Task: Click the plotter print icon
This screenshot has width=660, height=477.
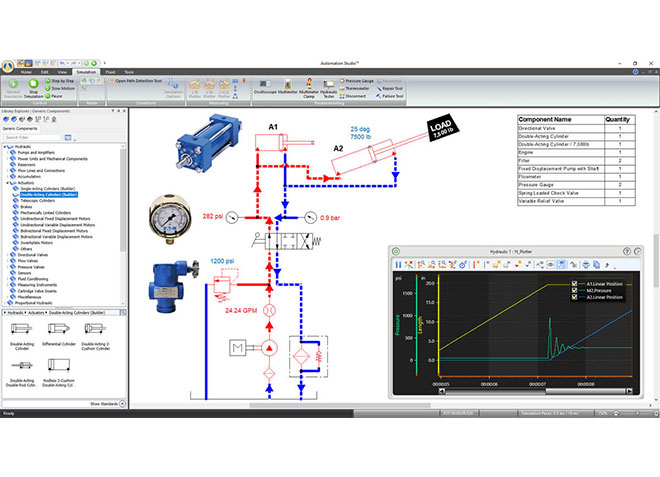Action: [586, 264]
